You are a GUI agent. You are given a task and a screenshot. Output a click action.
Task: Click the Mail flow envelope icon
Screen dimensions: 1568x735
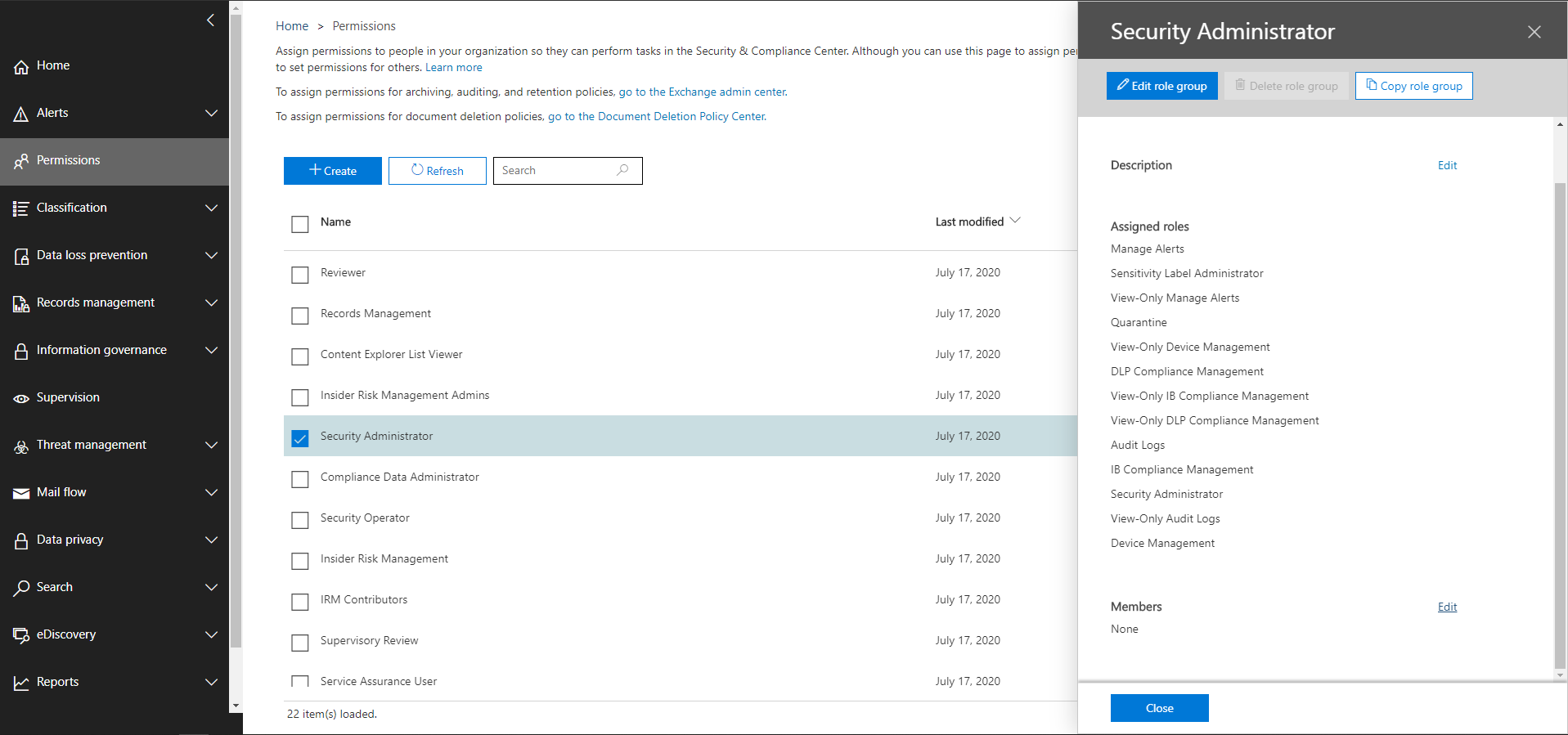(21, 494)
